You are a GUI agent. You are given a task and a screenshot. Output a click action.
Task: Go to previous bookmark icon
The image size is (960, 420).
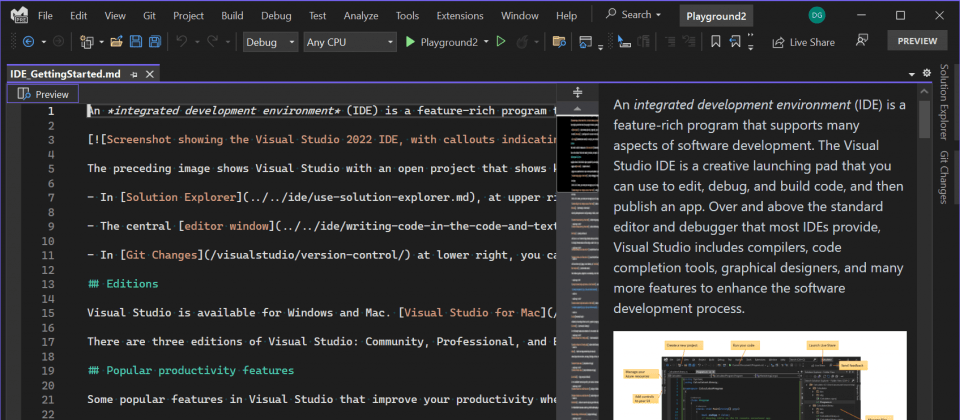click(735, 42)
